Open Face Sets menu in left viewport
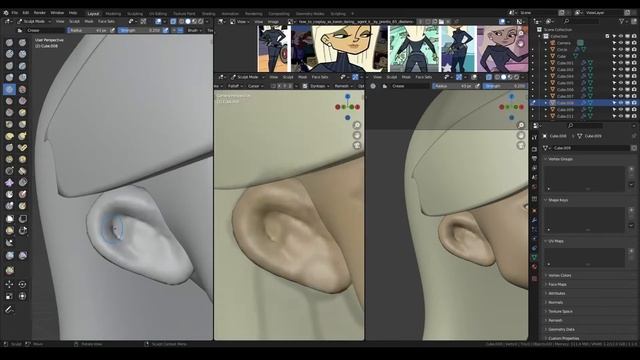Viewport: 640px width, 360px height. click(x=106, y=21)
